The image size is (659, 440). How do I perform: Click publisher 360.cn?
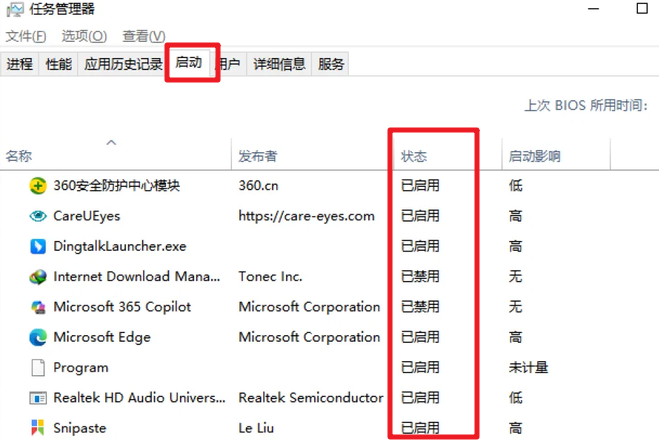258,186
